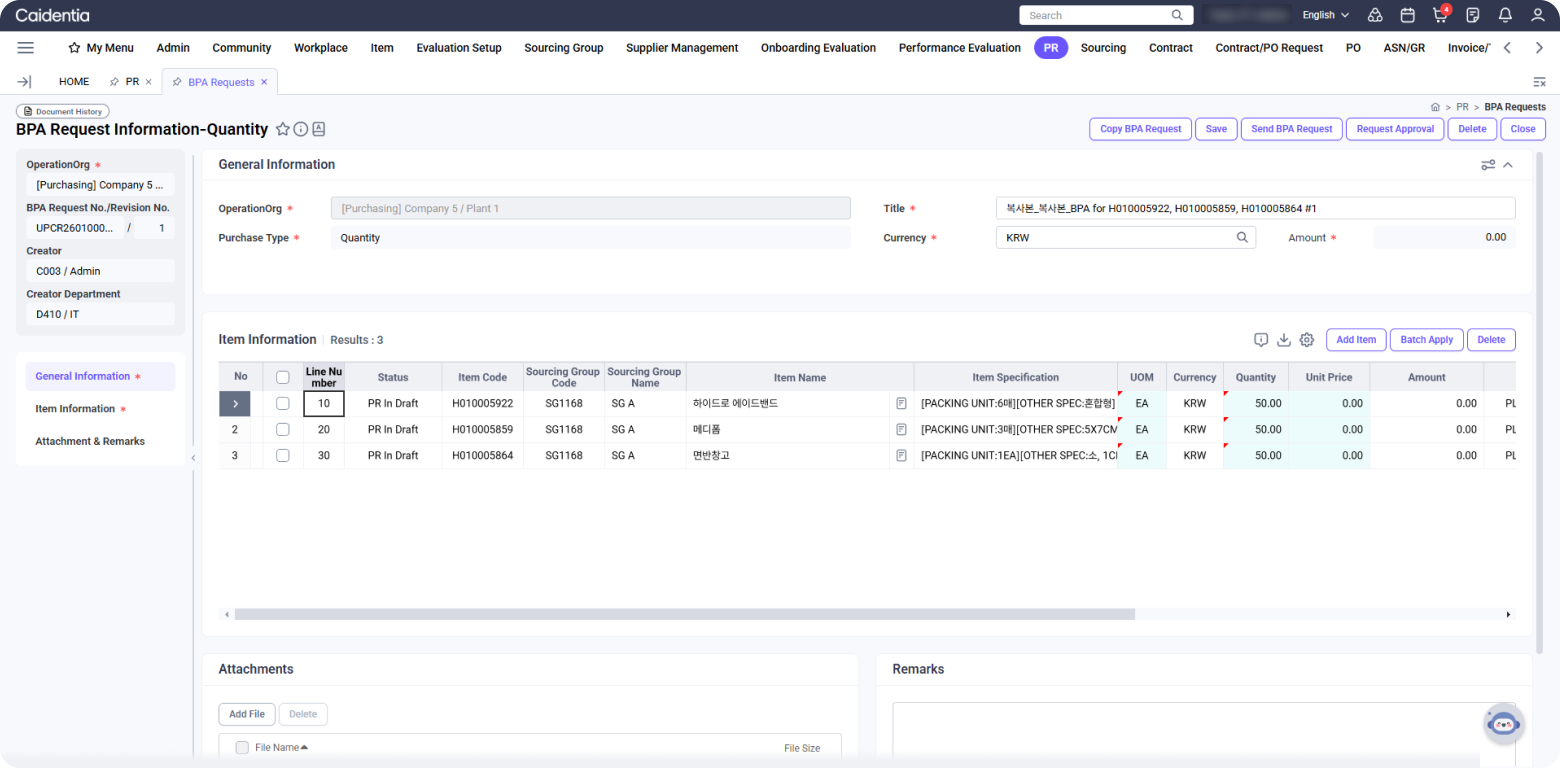Image resolution: width=1560 pixels, height=768 pixels.
Task: Check the box for line 10
Action: coord(283,404)
